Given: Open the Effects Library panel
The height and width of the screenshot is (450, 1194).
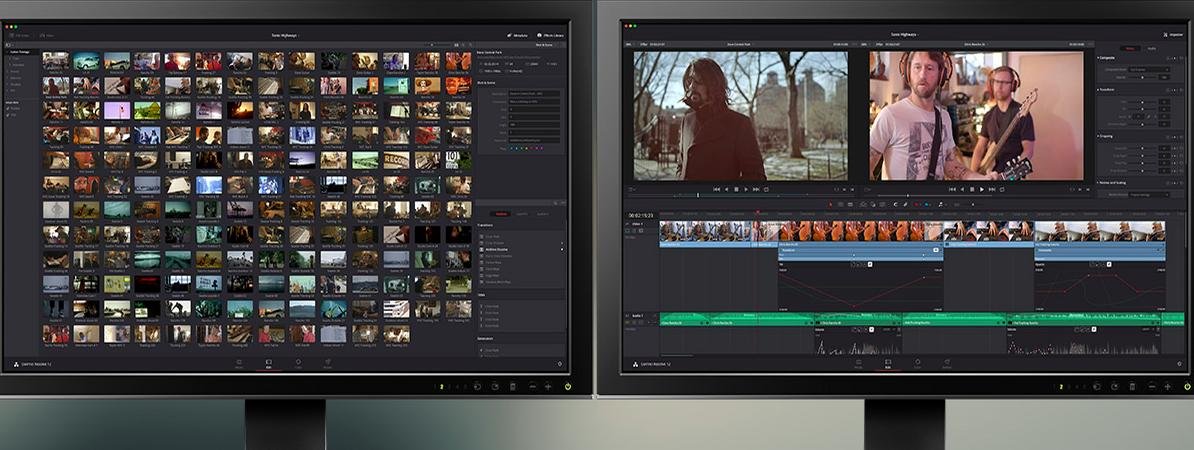Looking at the screenshot, I should pos(551,35).
